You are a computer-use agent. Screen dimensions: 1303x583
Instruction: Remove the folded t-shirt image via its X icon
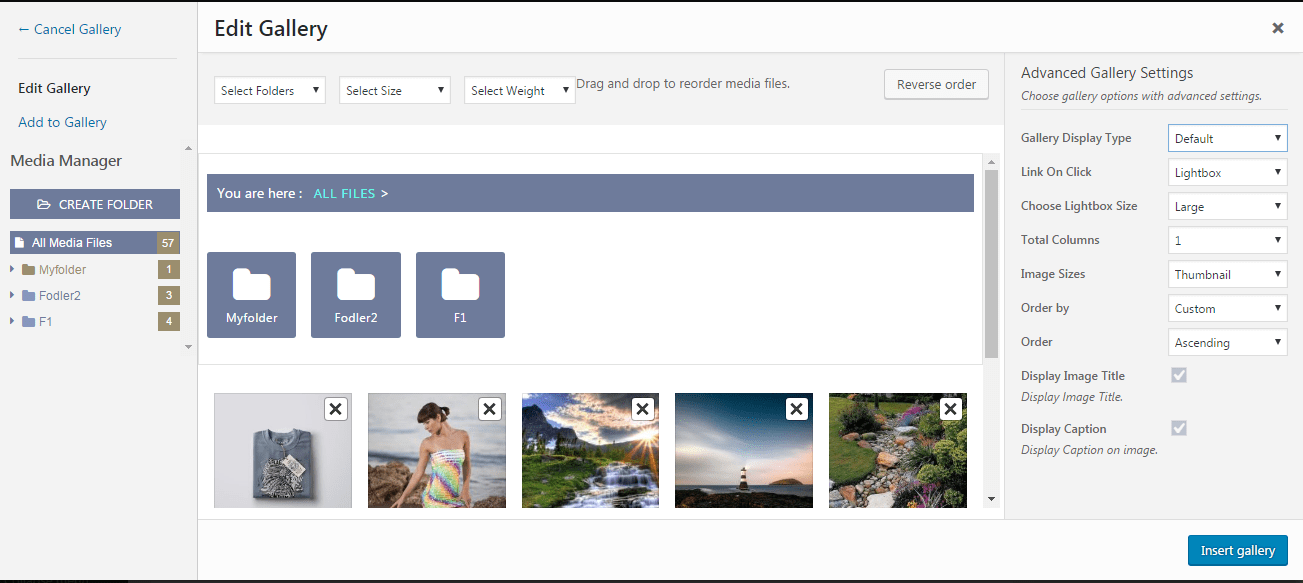[335, 409]
